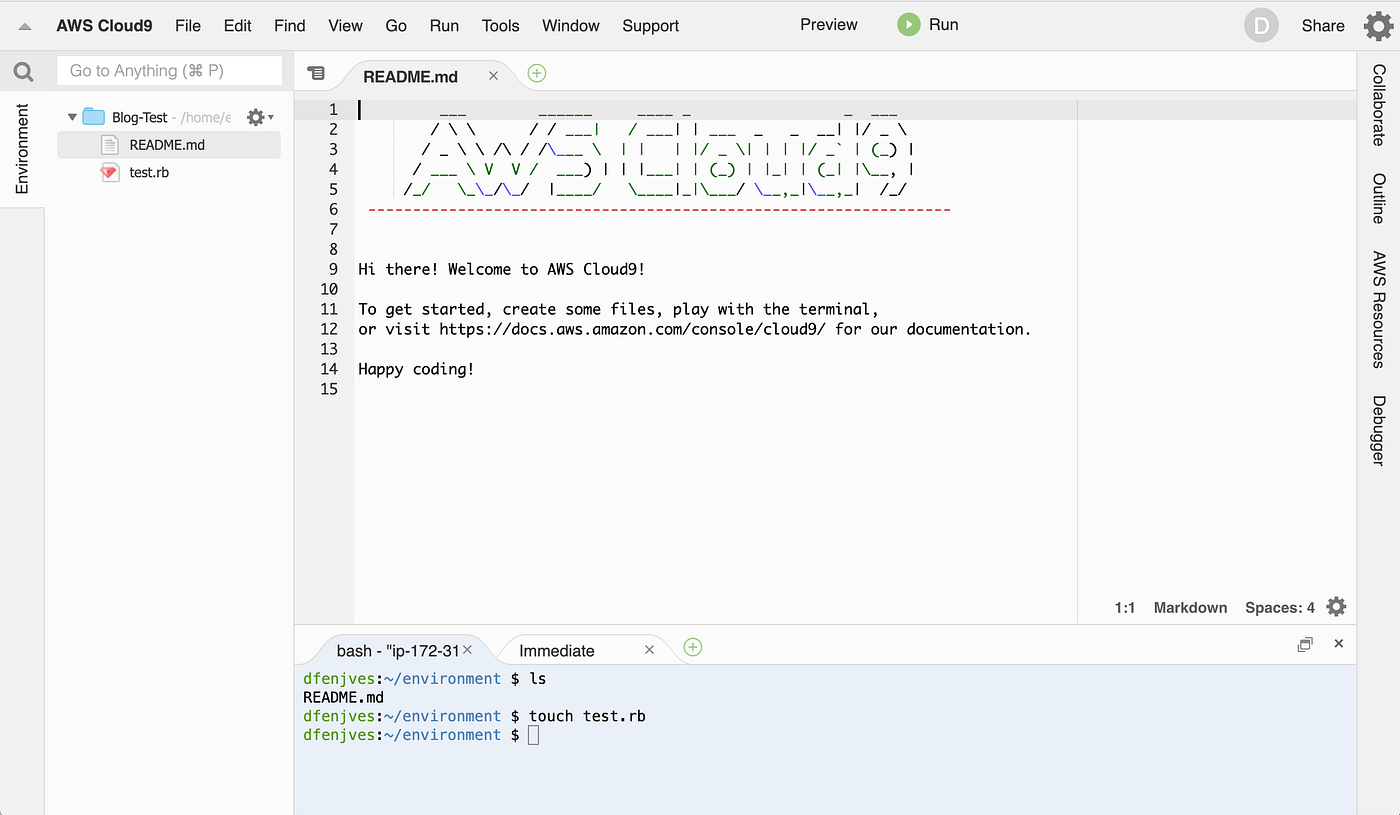Image resolution: width=1400 pixels, height=815 pixels.
Task: Click the README.md file icon in tree
Action: click(x=110, y=145)
